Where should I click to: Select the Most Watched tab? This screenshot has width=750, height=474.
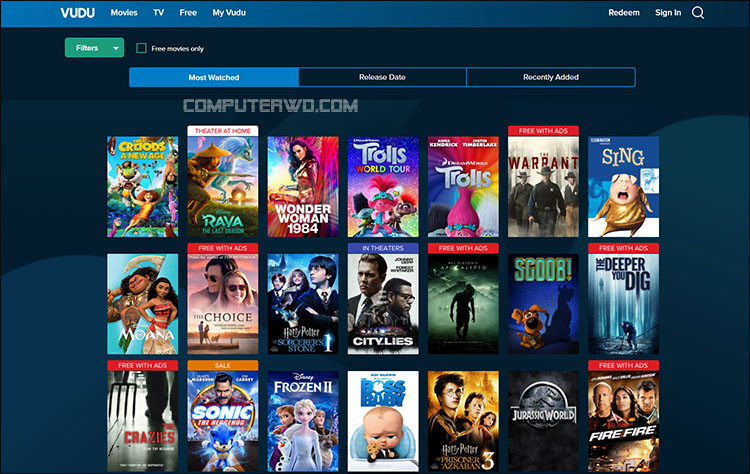[x=214, y=77]
